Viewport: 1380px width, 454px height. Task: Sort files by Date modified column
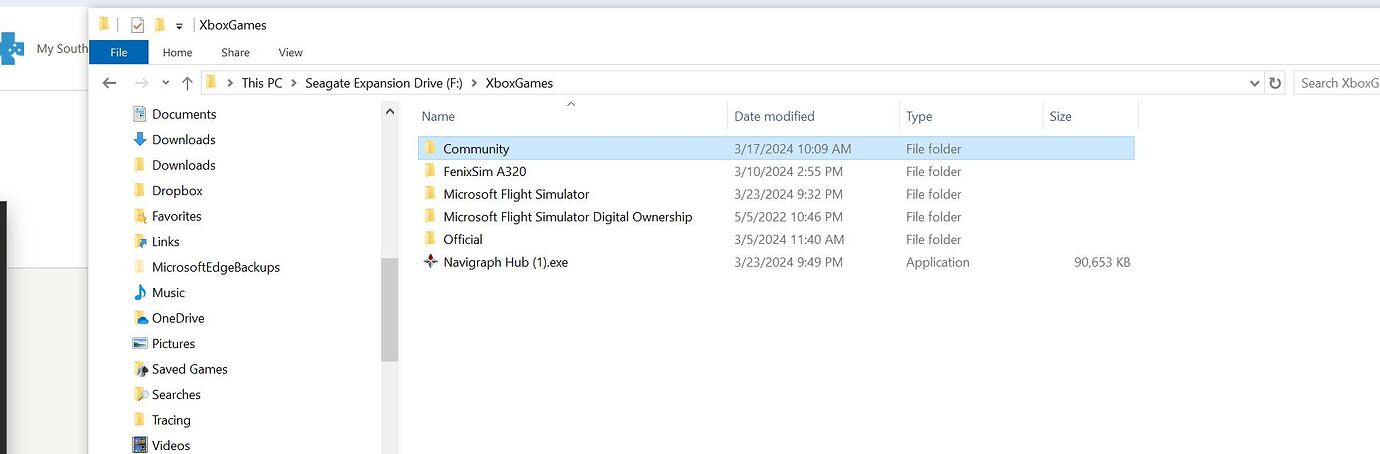pos(774,116)
